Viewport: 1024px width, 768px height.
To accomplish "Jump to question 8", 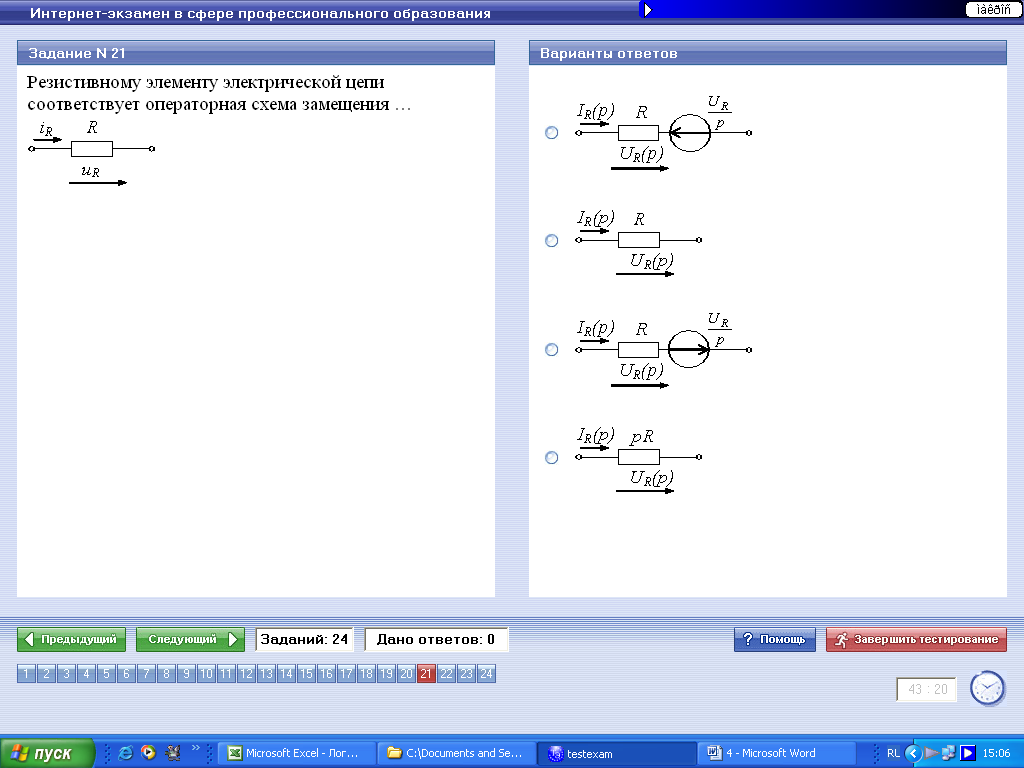I will coord(167,673).
